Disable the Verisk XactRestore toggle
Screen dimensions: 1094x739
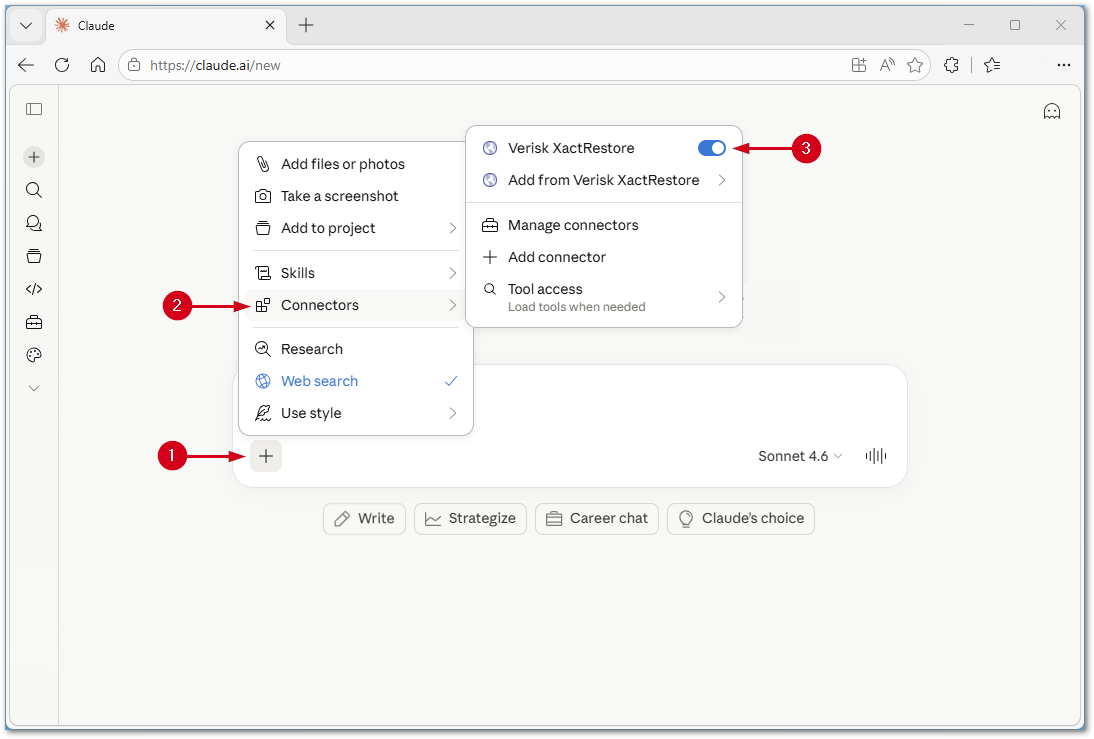click(x=712, y=148)
